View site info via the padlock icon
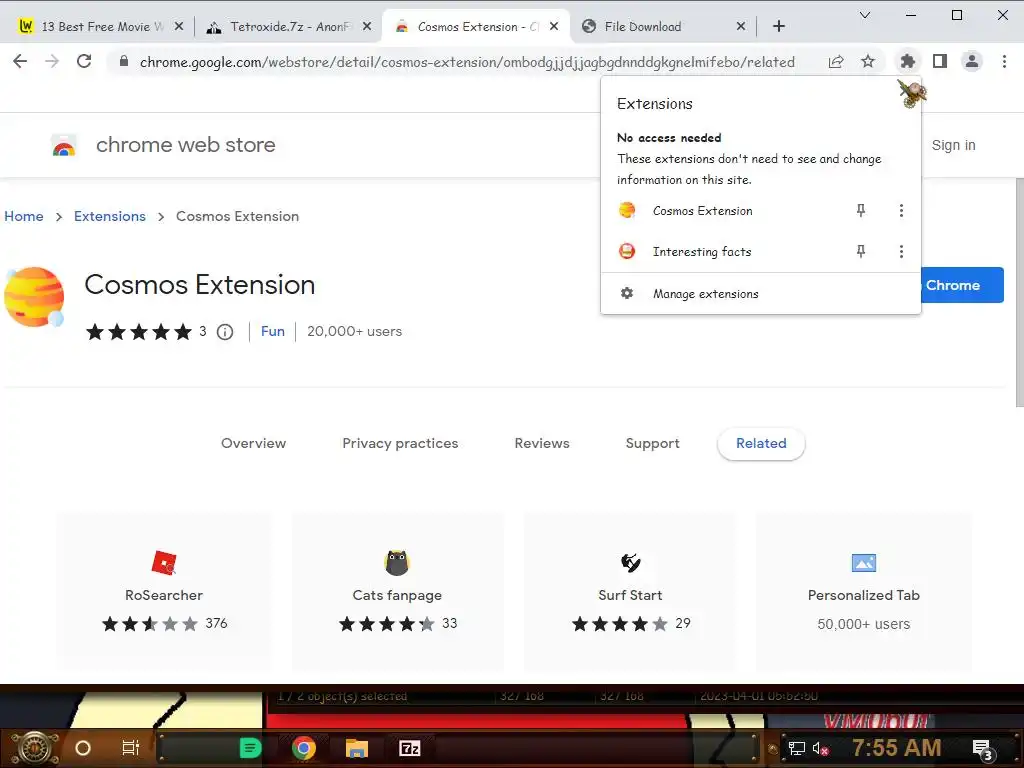This screenshot has width=1024, height=768. 123,61
